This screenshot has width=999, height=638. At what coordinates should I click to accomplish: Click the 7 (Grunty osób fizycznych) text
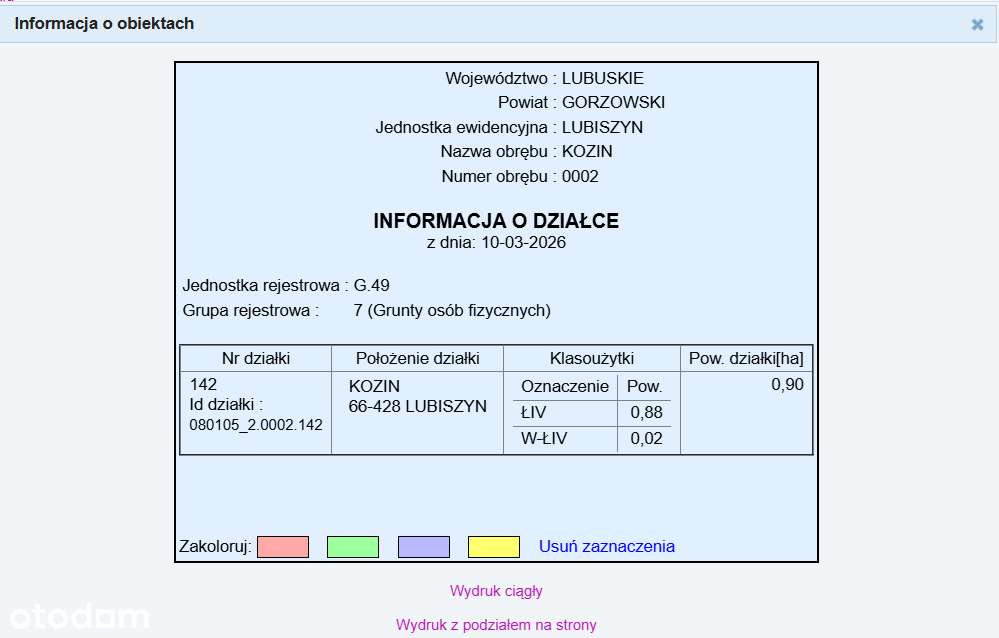[452, 310]
